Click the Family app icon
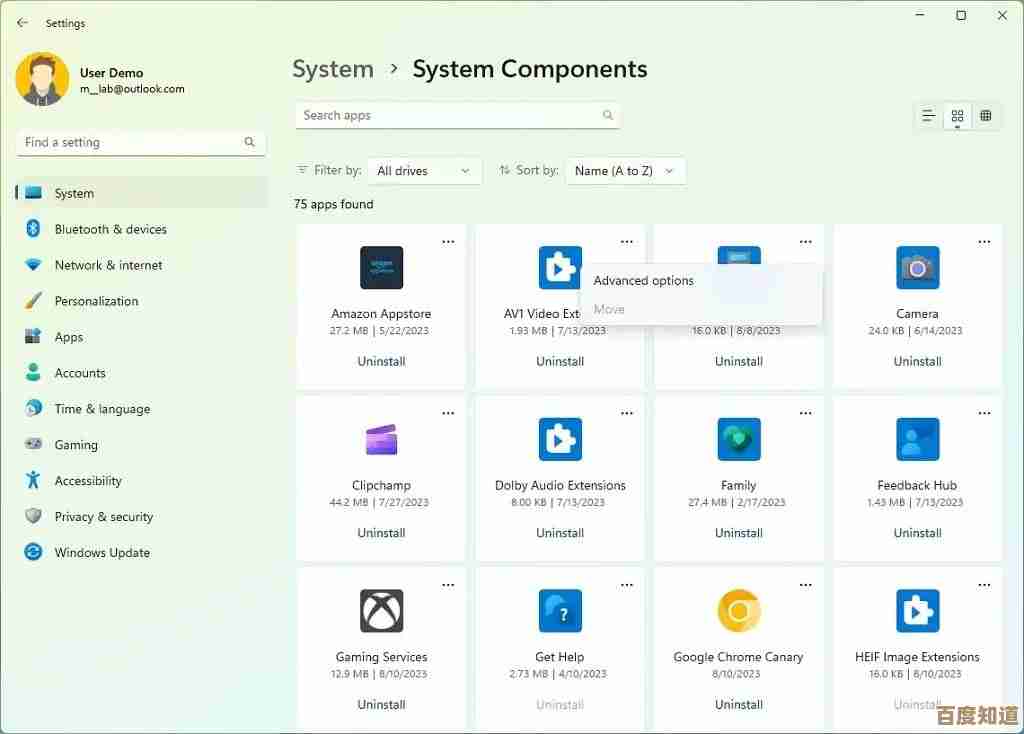This screenshot has width=1024, height=734. 739,440
